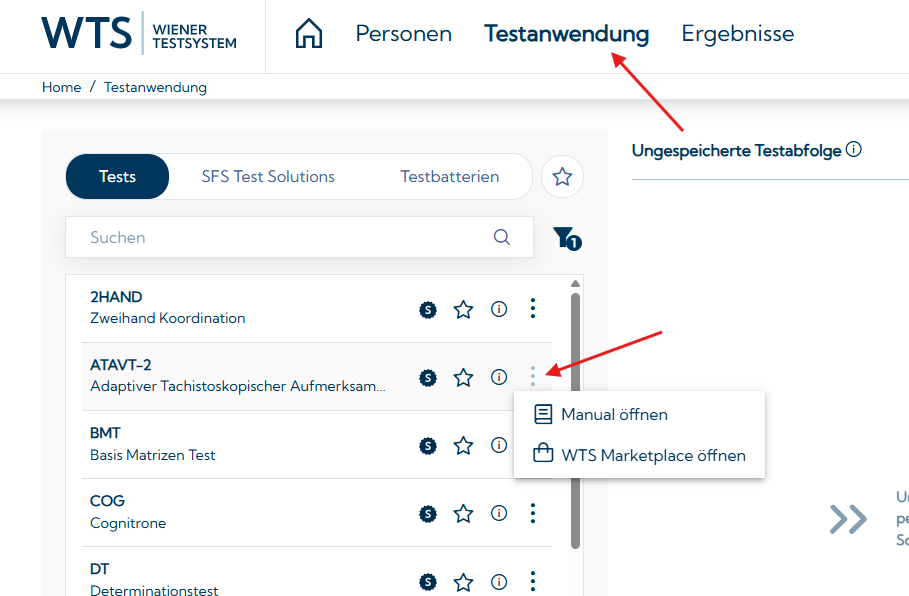909x596 pixels.
Task: Switch to SFS Test Solutions tab
Action: (268, 176)
